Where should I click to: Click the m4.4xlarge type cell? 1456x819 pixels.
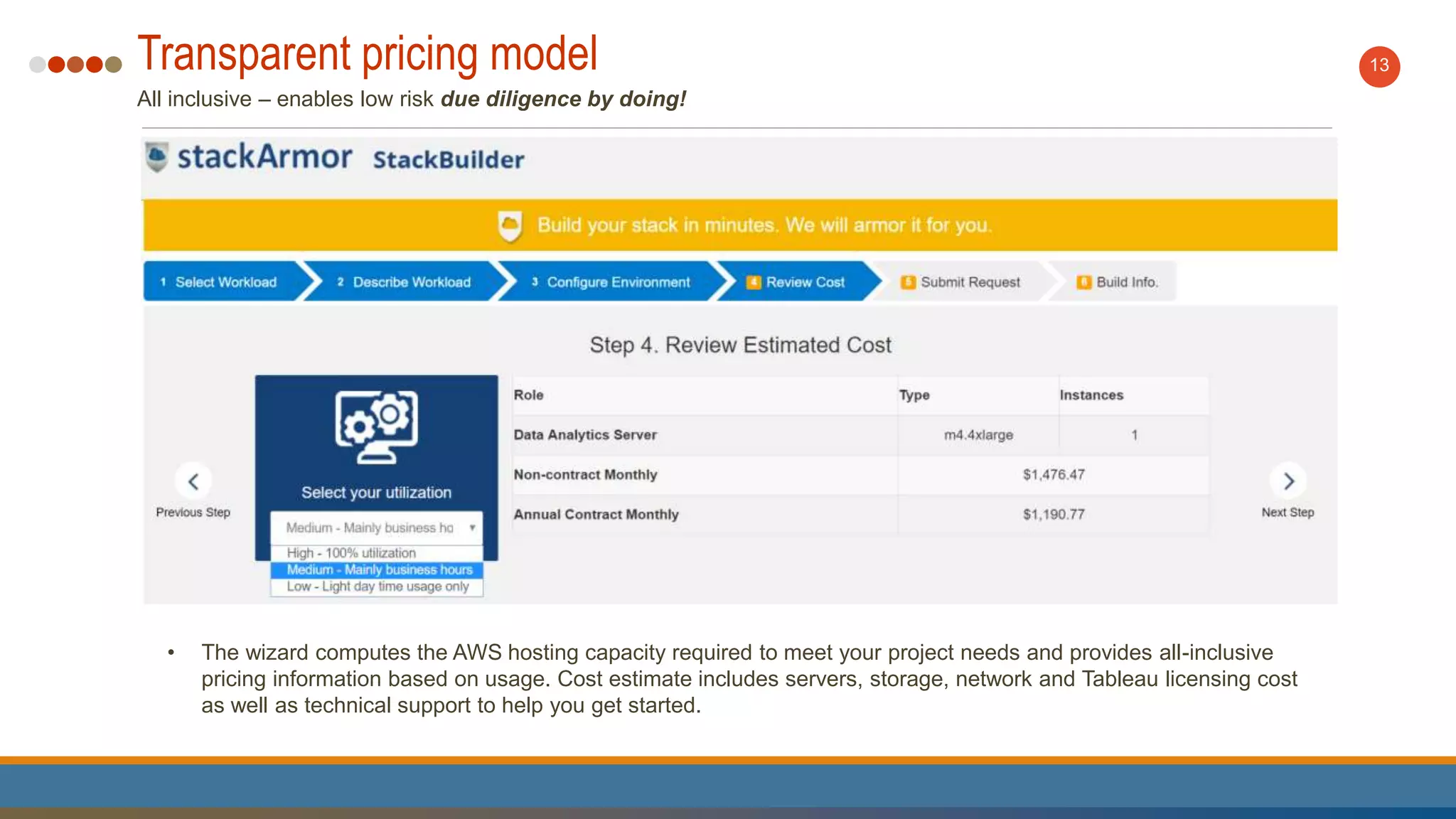coord(978,434)
